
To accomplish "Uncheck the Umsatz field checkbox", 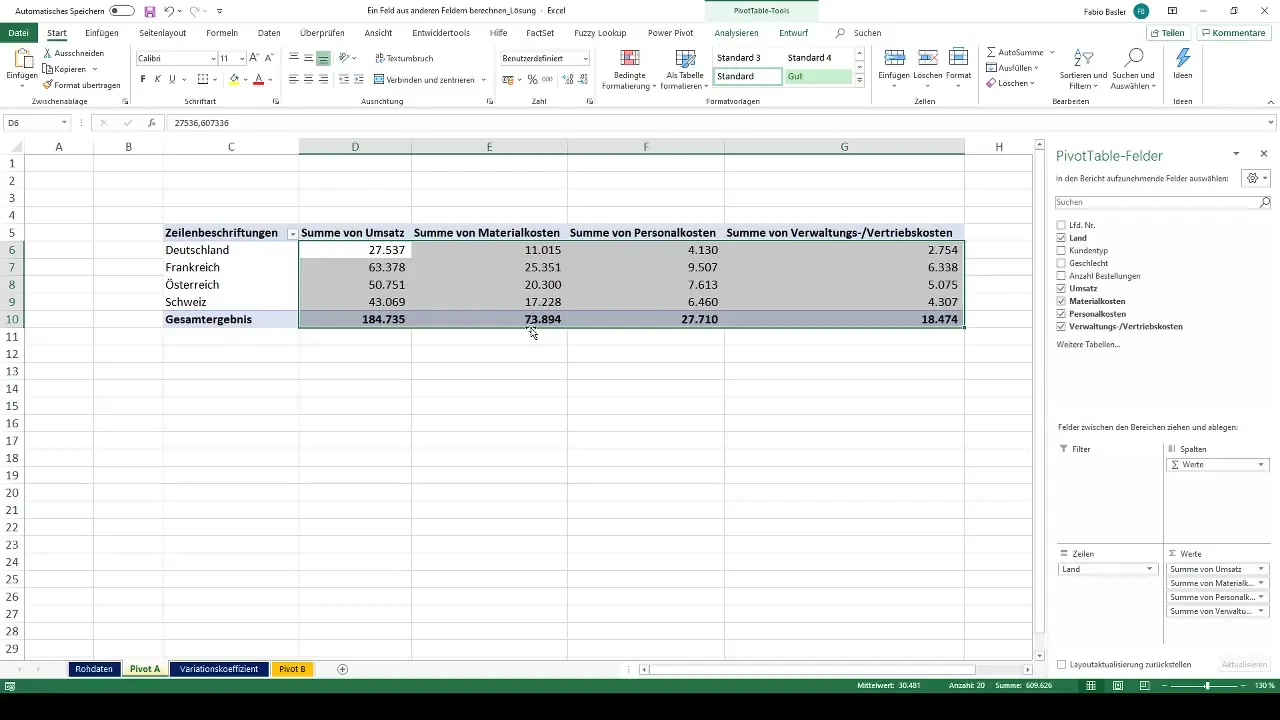I will coord(1062,288).
